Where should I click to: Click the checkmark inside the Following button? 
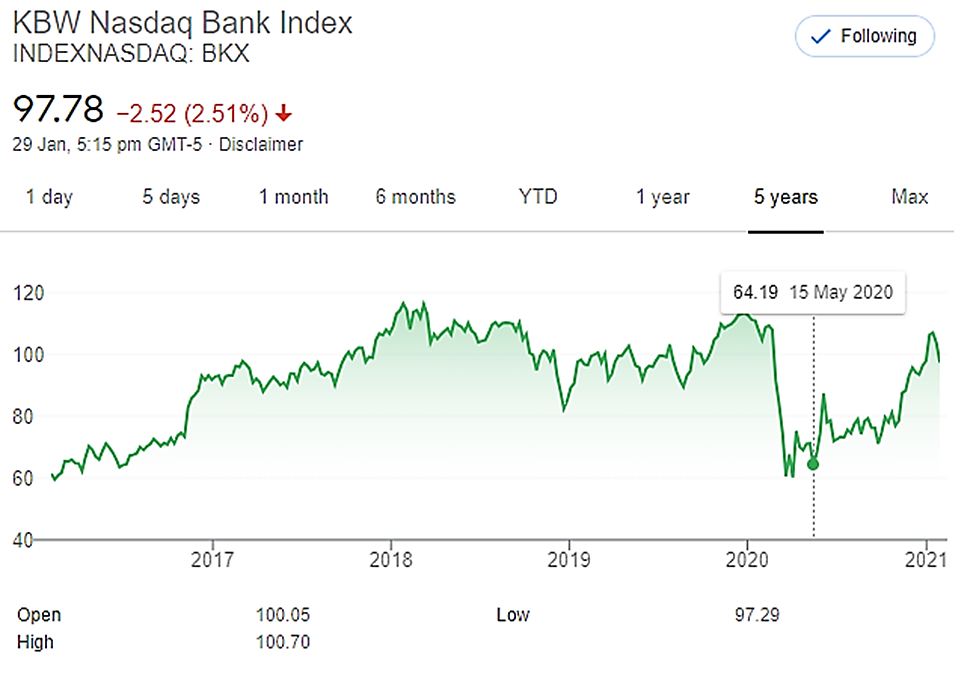(820, 36)
